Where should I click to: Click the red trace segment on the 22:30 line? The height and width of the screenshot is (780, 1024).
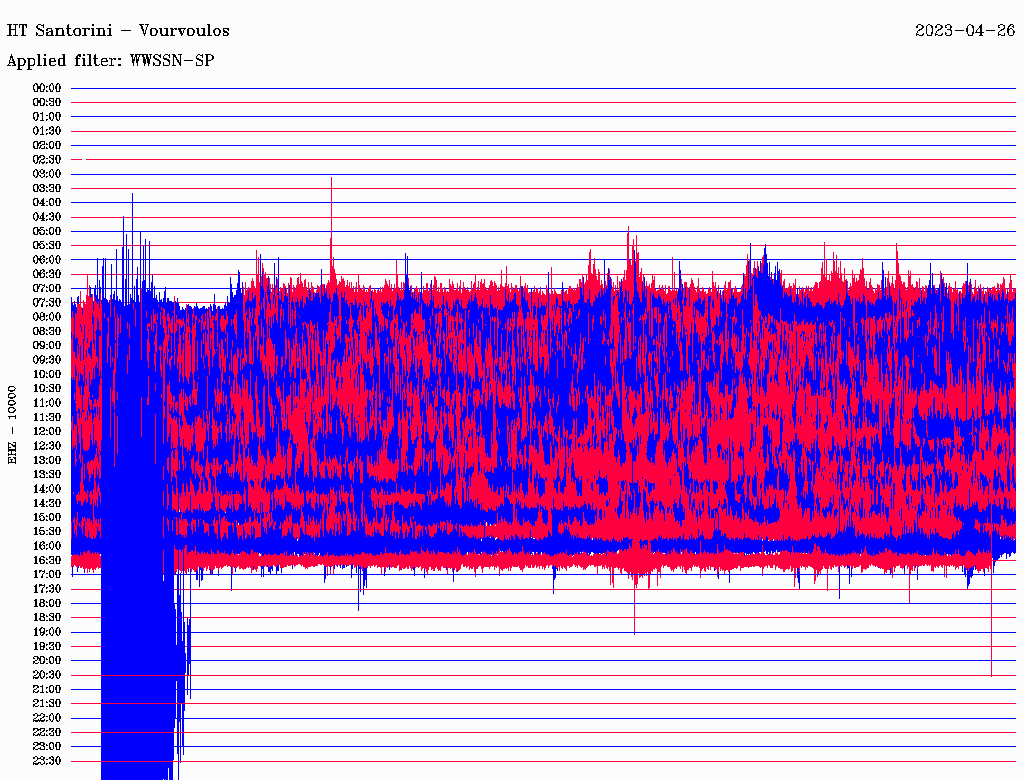[x=140, y=732]
